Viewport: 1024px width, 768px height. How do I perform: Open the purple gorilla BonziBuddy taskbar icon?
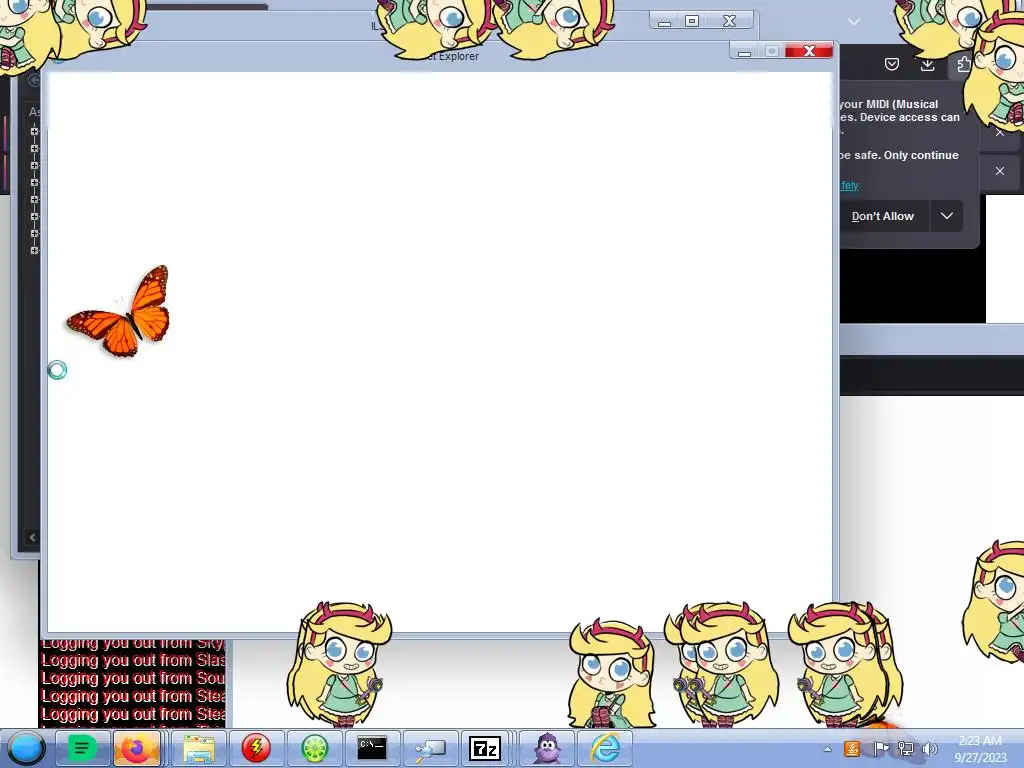[x=547, y=748]
